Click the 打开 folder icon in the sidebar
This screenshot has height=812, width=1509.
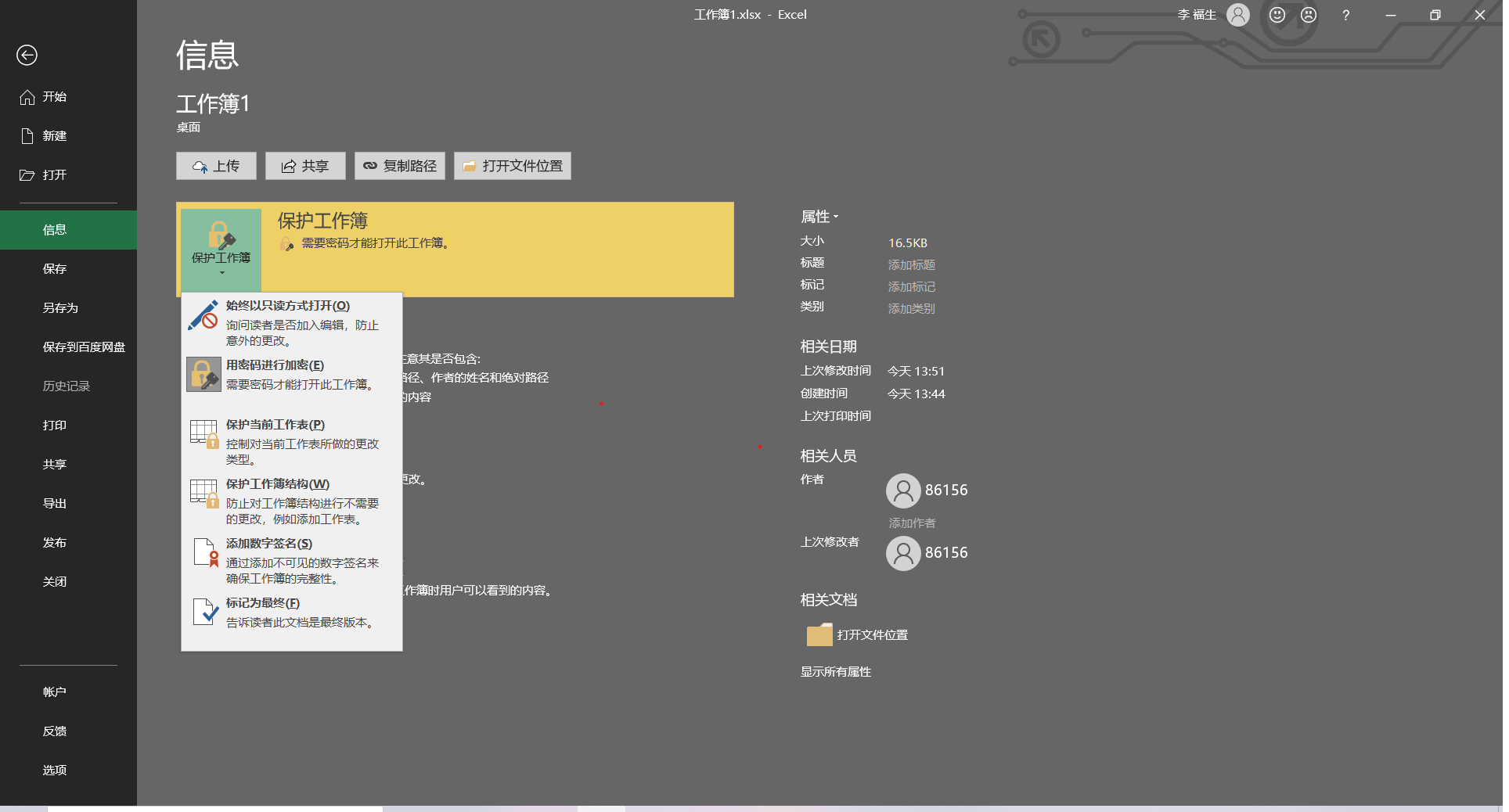point(27,175)
